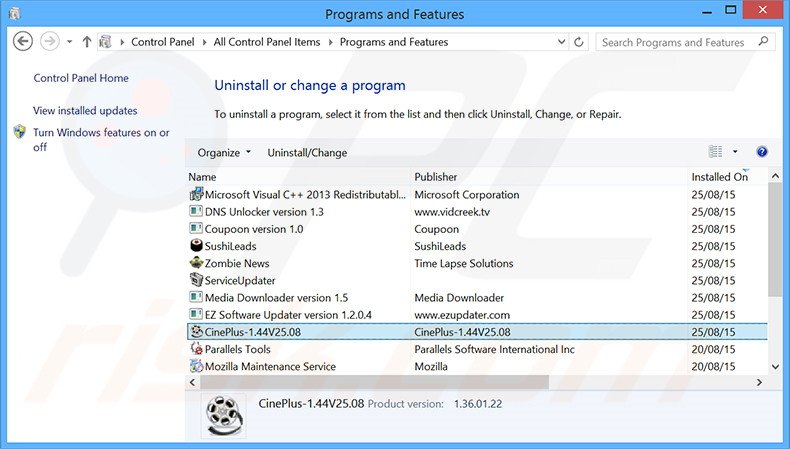Click Uninstall/Change button
The width and height of the screenshot is (790, 449).
pos(307,153)
